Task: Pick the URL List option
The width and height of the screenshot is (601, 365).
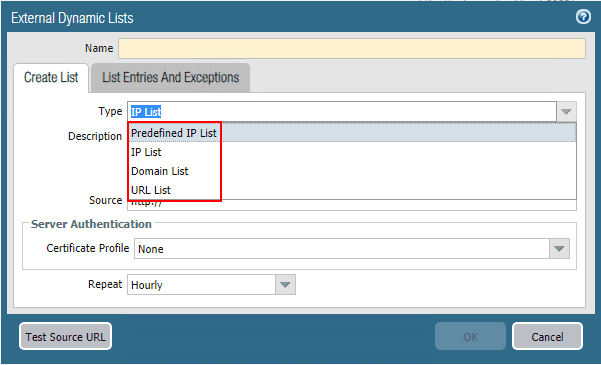Action: tap(352, 190)
